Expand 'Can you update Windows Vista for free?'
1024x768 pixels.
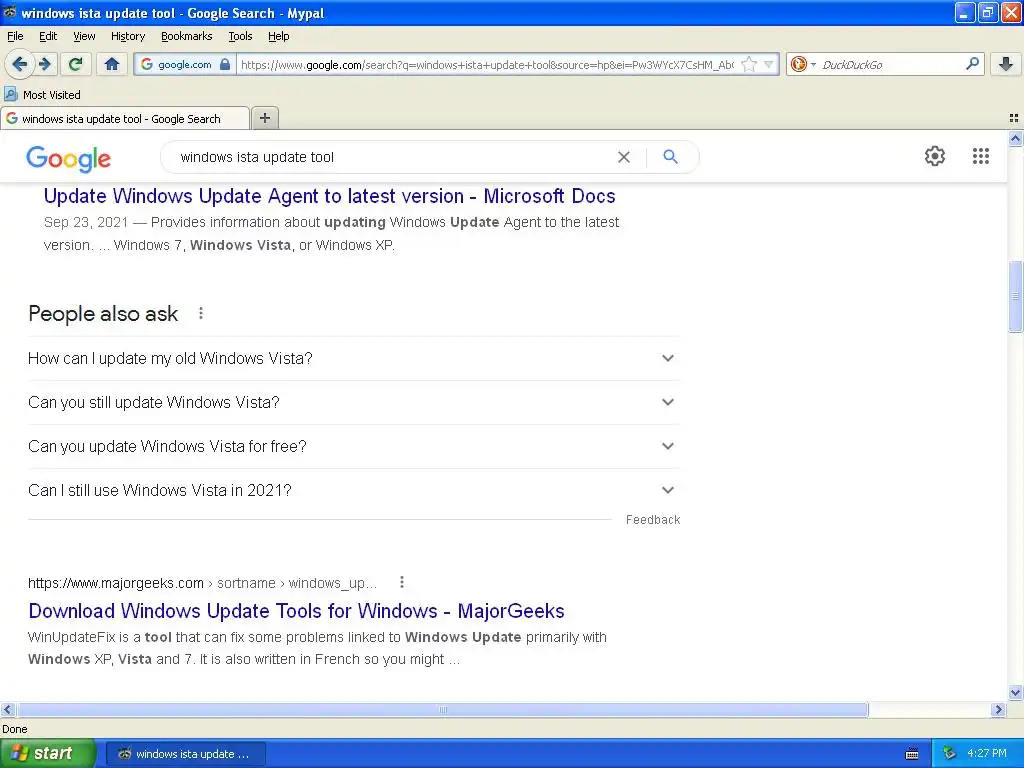click(354, 446)
